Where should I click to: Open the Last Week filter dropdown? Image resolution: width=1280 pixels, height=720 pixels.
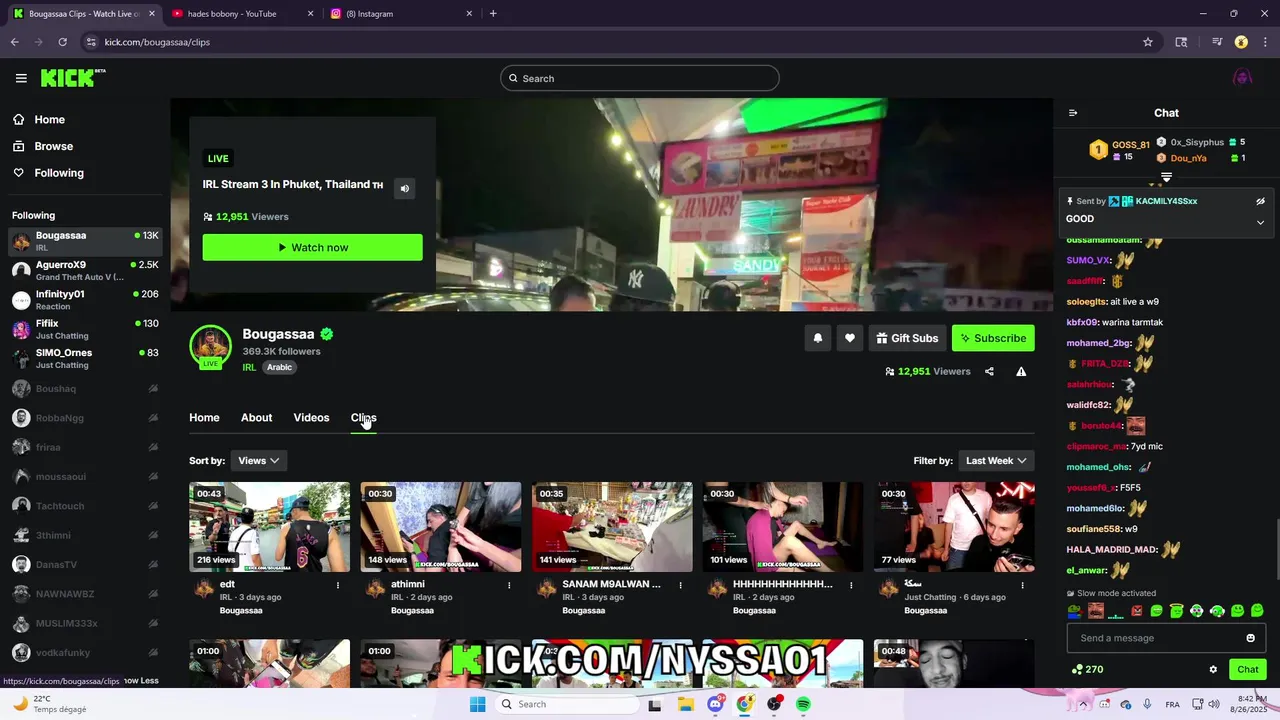click(x=996, y=460)
